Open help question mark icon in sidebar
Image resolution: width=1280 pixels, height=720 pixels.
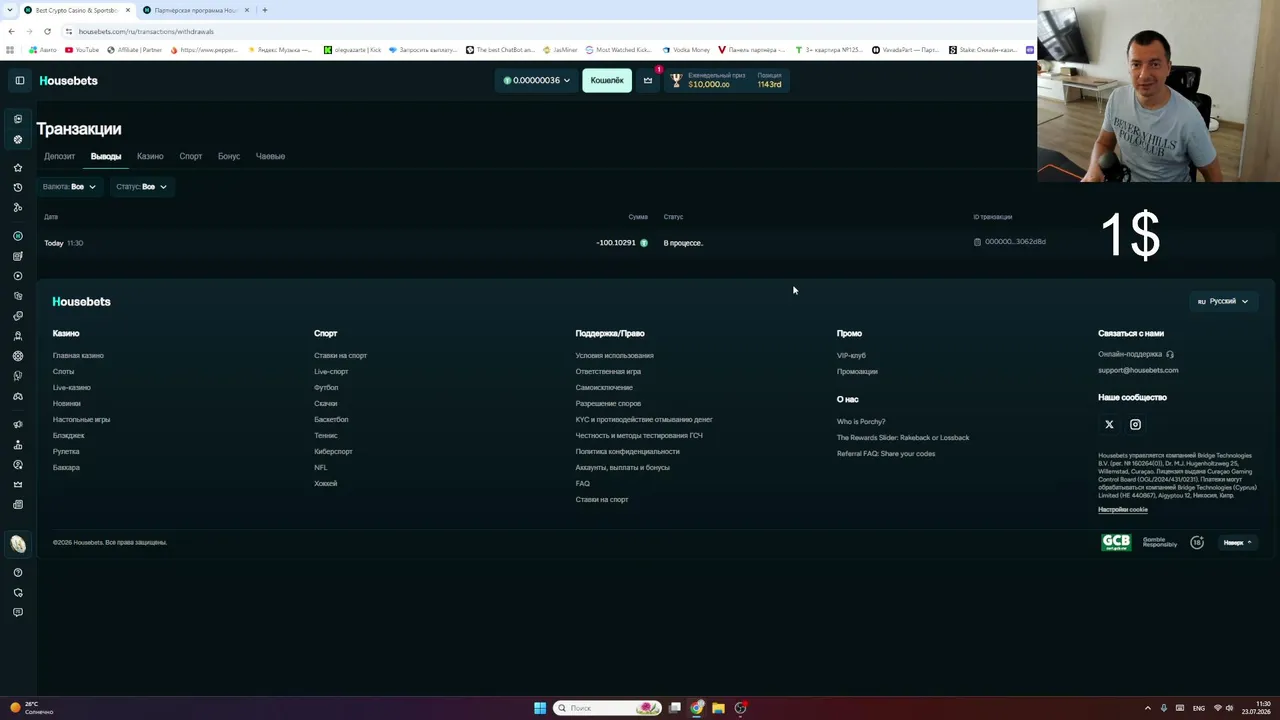(18, 572)
